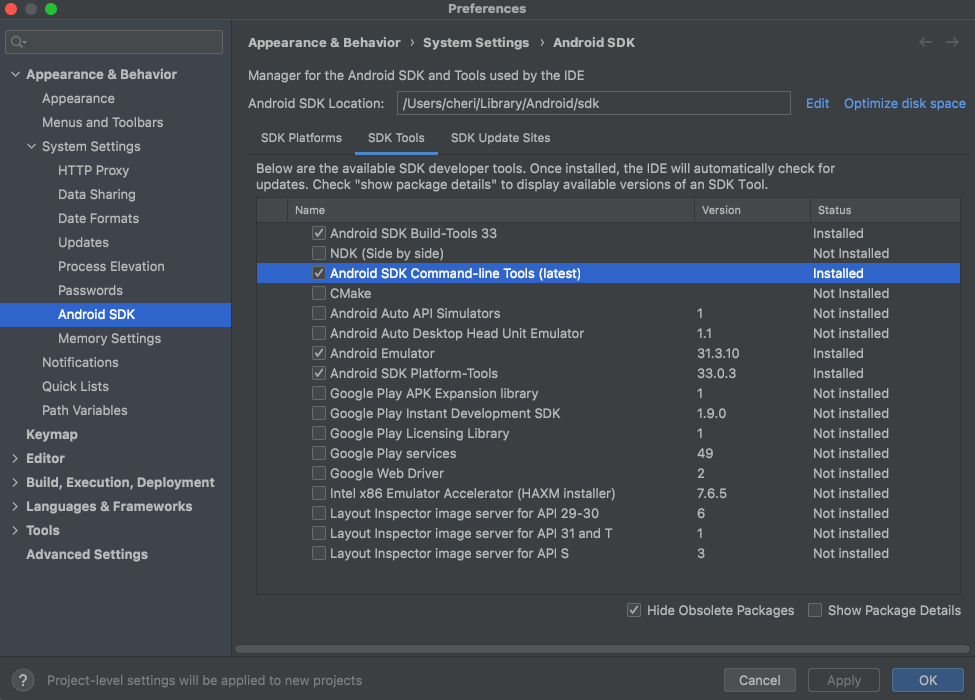This screenshot has width=975, height=700.
Task: Click the Version column header
Action: (x=752, y=210)
